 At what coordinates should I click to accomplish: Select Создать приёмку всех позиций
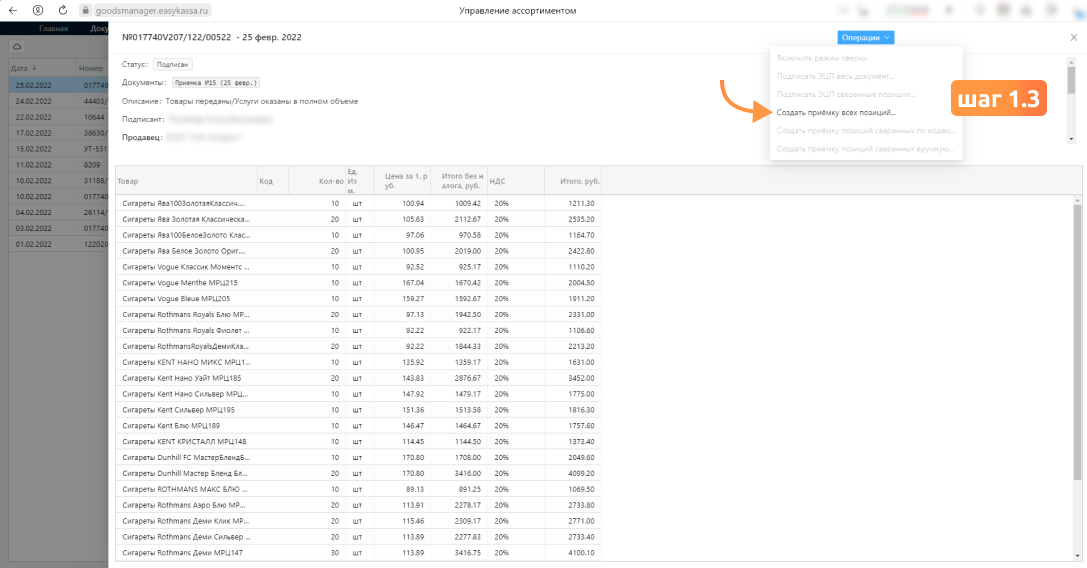pos(836,112)
